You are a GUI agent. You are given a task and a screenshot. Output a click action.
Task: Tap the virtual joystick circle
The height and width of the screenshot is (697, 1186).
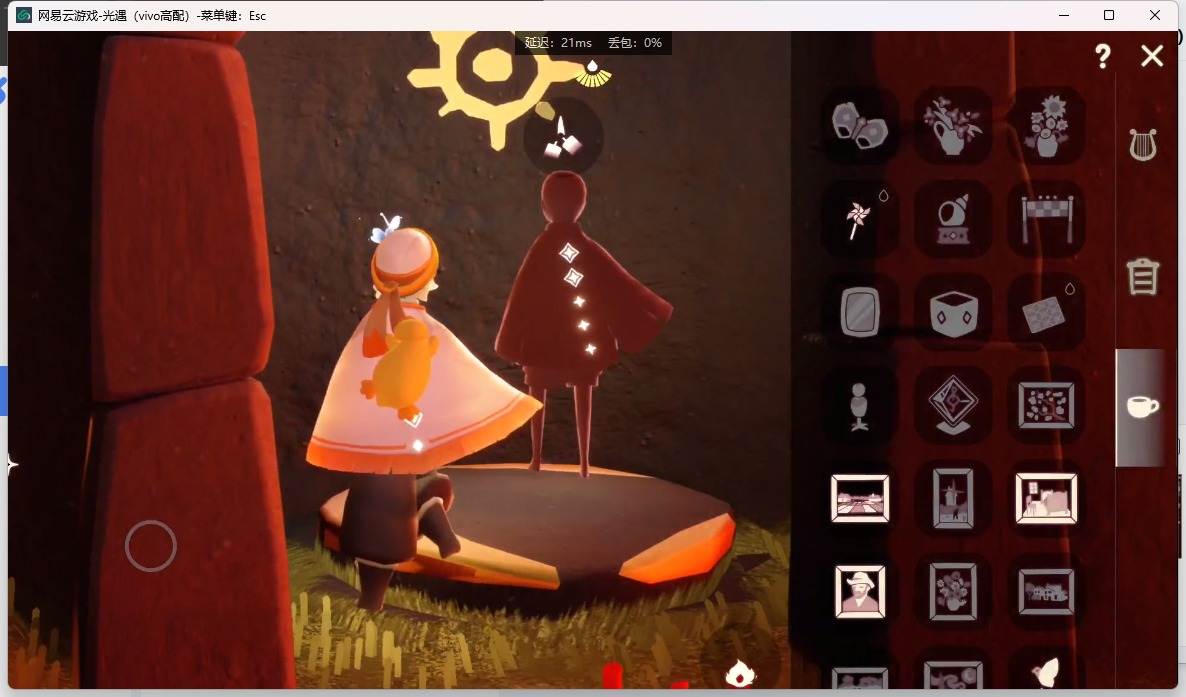(x=151, y=546)
